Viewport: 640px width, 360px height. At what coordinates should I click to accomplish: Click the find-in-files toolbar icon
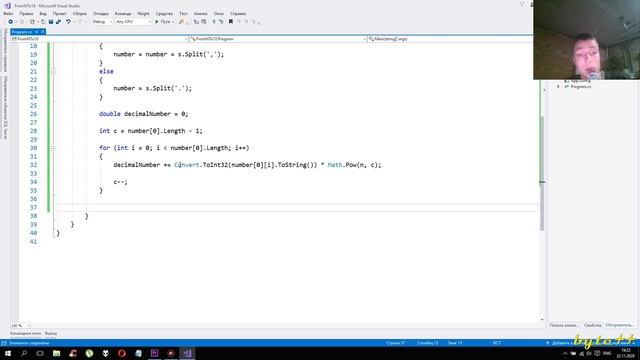point(182,22)
